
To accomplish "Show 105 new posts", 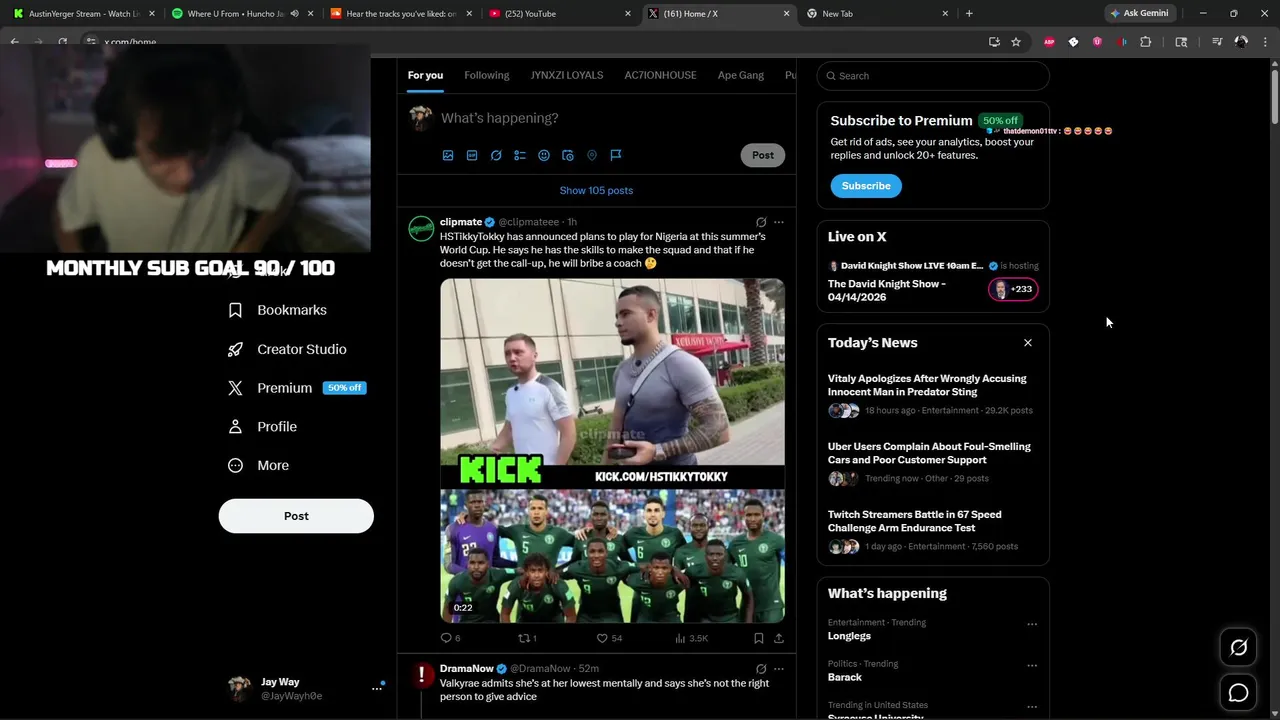I will 596,190.
